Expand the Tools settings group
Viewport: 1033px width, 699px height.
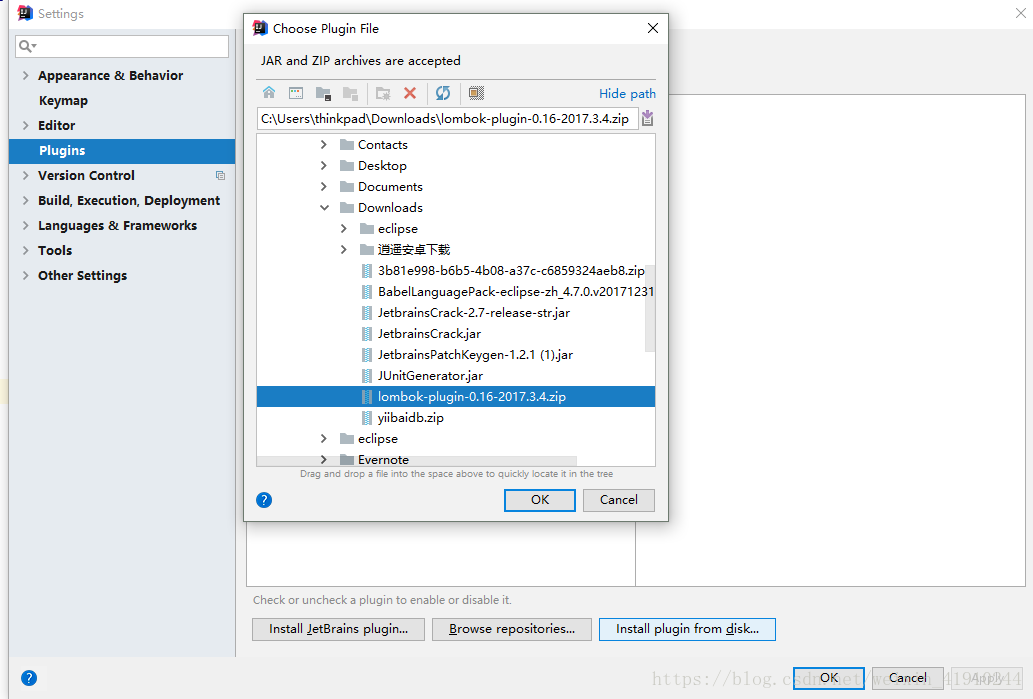(x=26, y=250)
